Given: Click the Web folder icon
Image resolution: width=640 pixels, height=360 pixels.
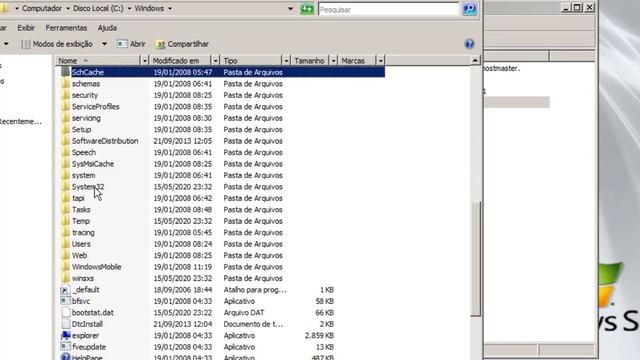Looking at the screenshot, I should pos(65,255).
